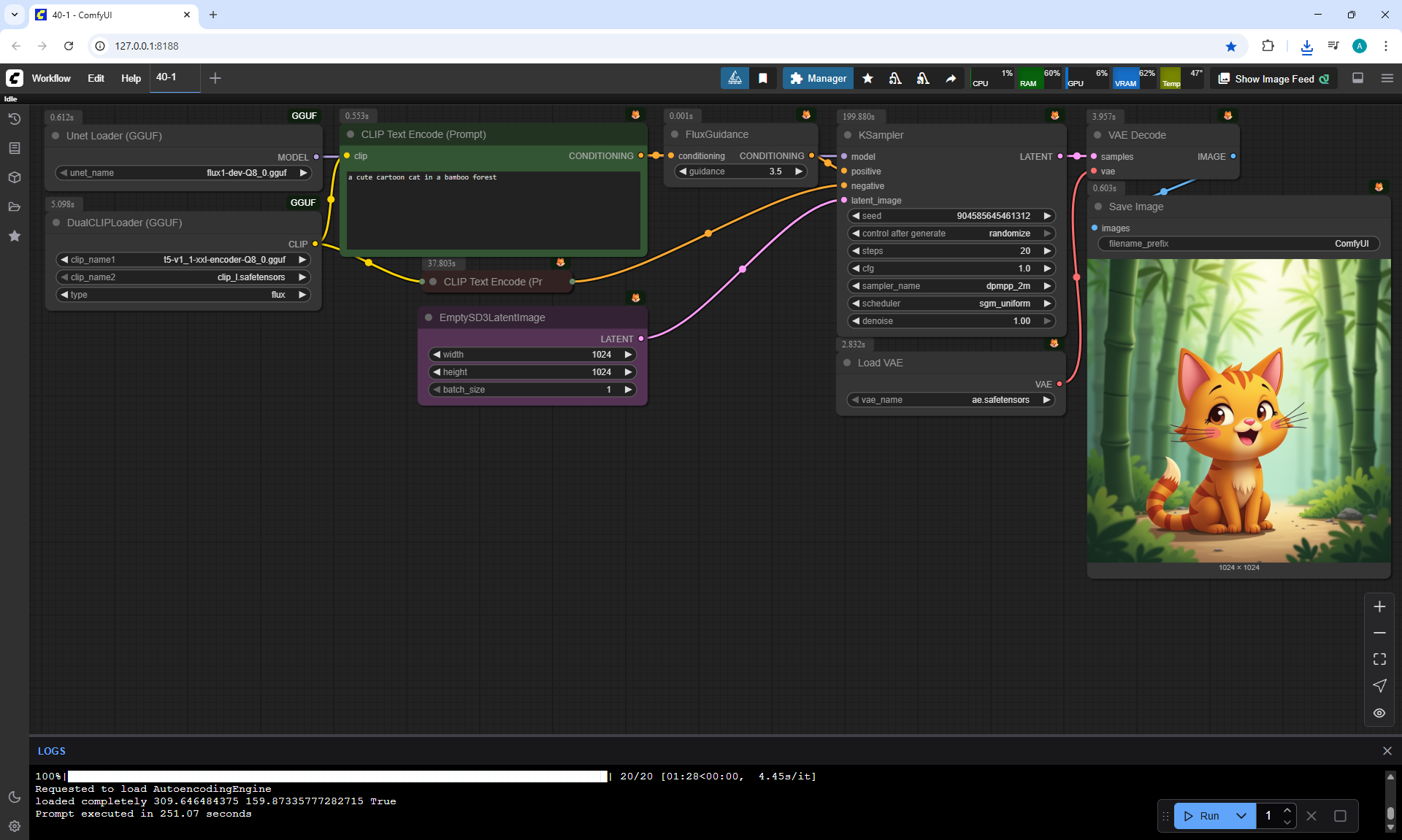
Task: Click the generated cat image preview
Action: tap(1238, 410)
